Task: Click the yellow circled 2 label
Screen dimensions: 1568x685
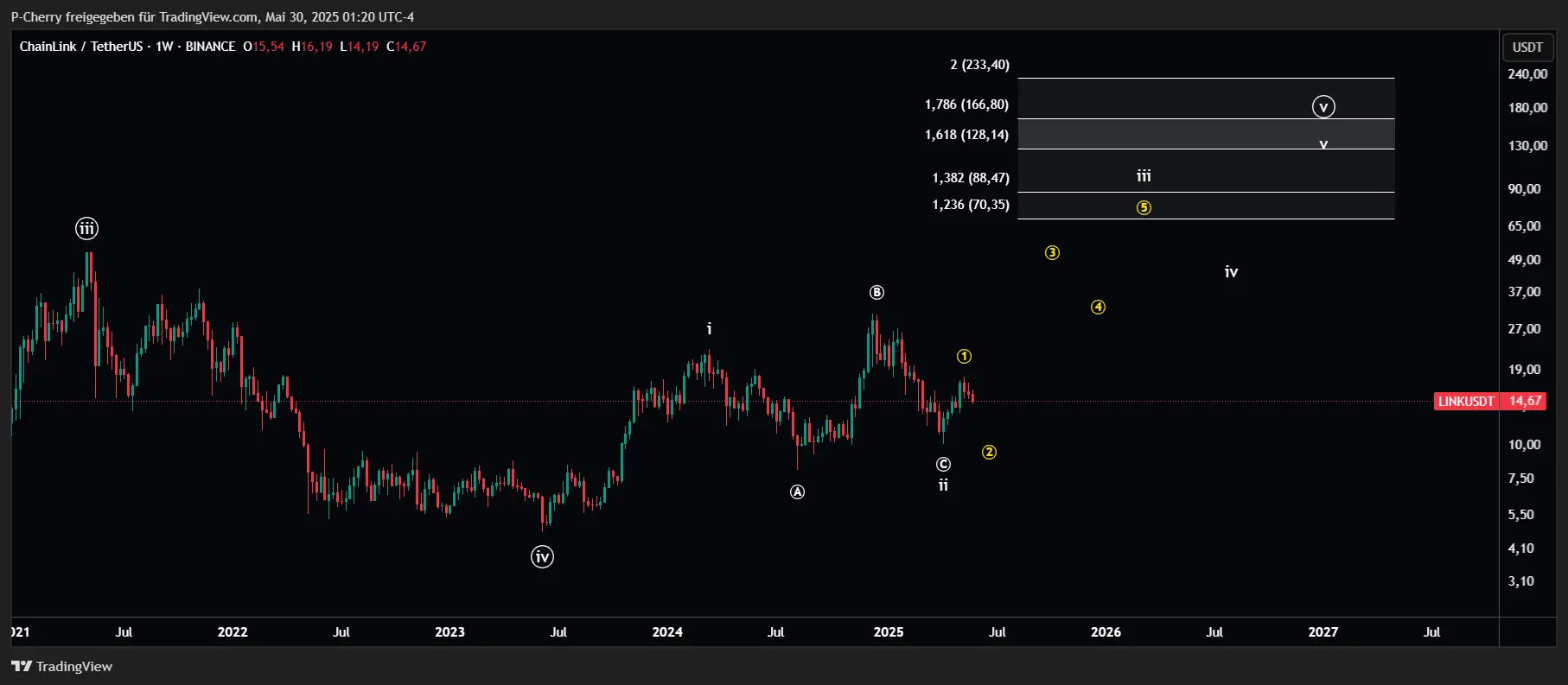Action: click(989, 453)
